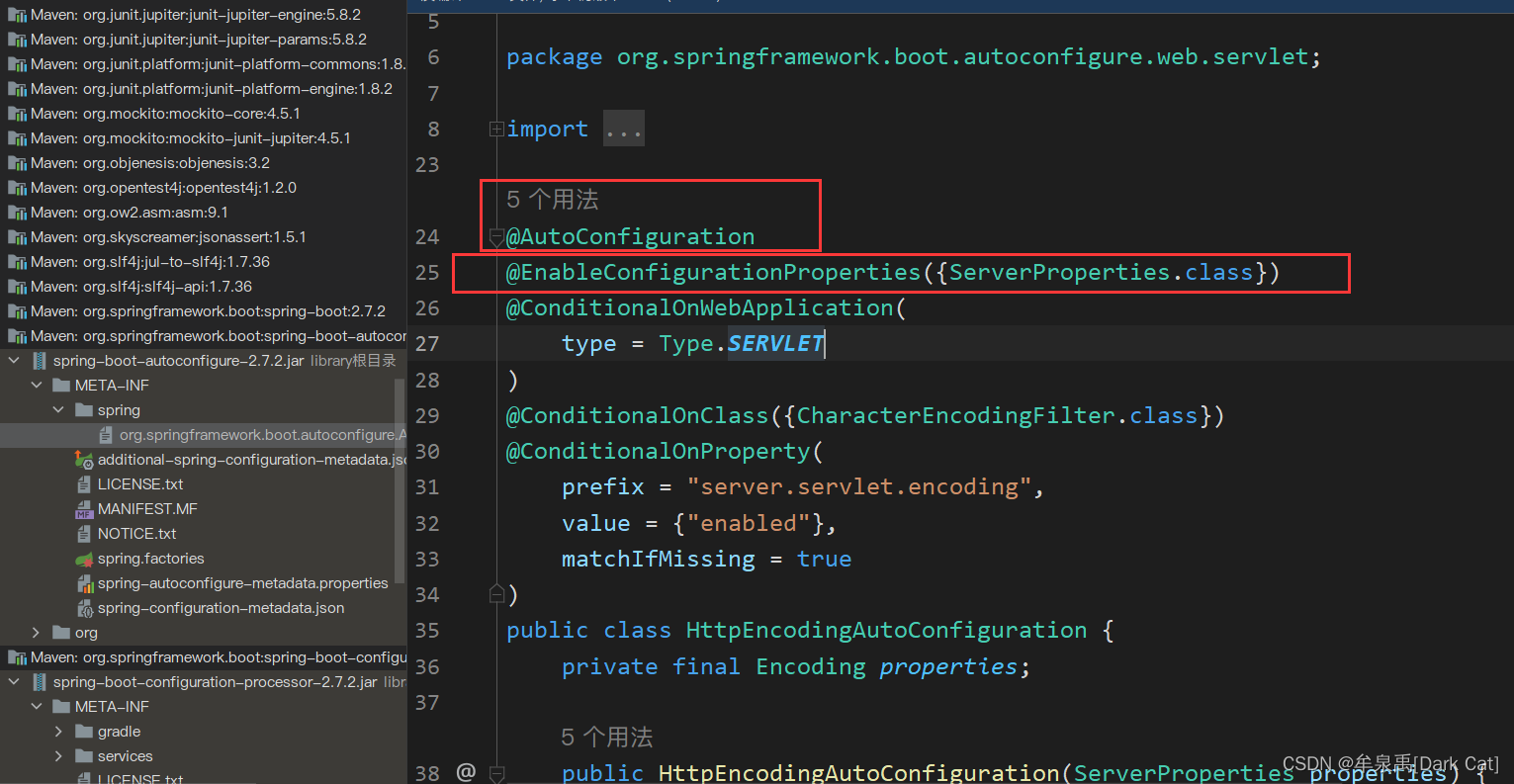The height and width of the screenshot is (784, 1514).
Task: Collapse annotation block at line 34 fold marker
Action: click(496, 594)
